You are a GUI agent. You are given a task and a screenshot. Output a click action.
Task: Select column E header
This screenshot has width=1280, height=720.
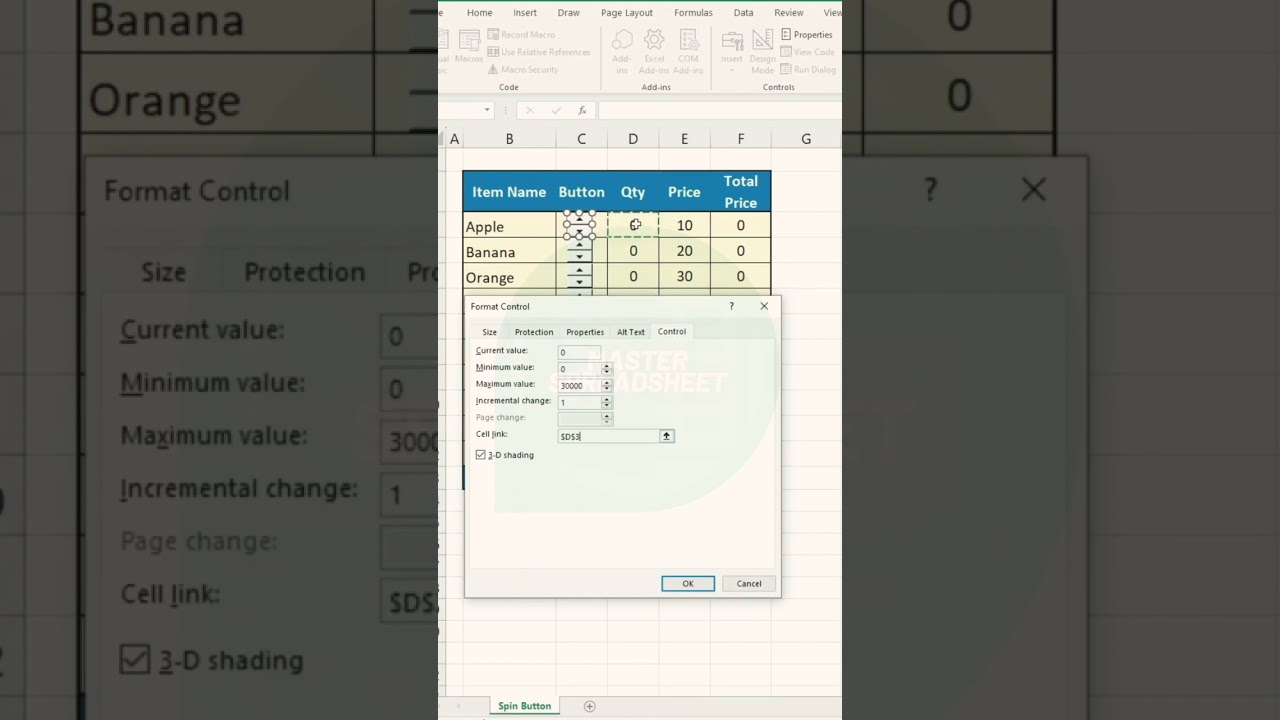(x=684, y=139)
